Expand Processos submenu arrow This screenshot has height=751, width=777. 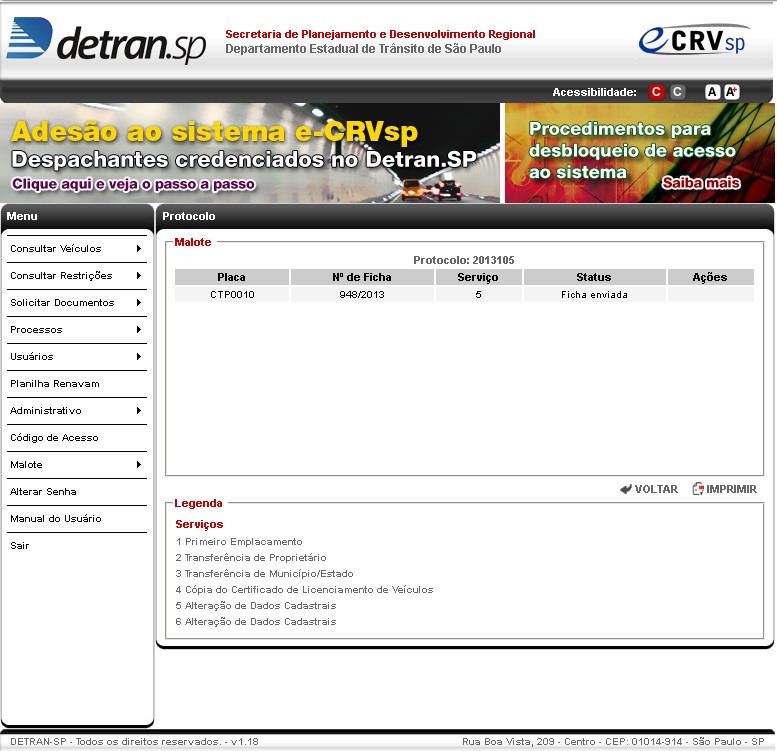pos(139,329)
